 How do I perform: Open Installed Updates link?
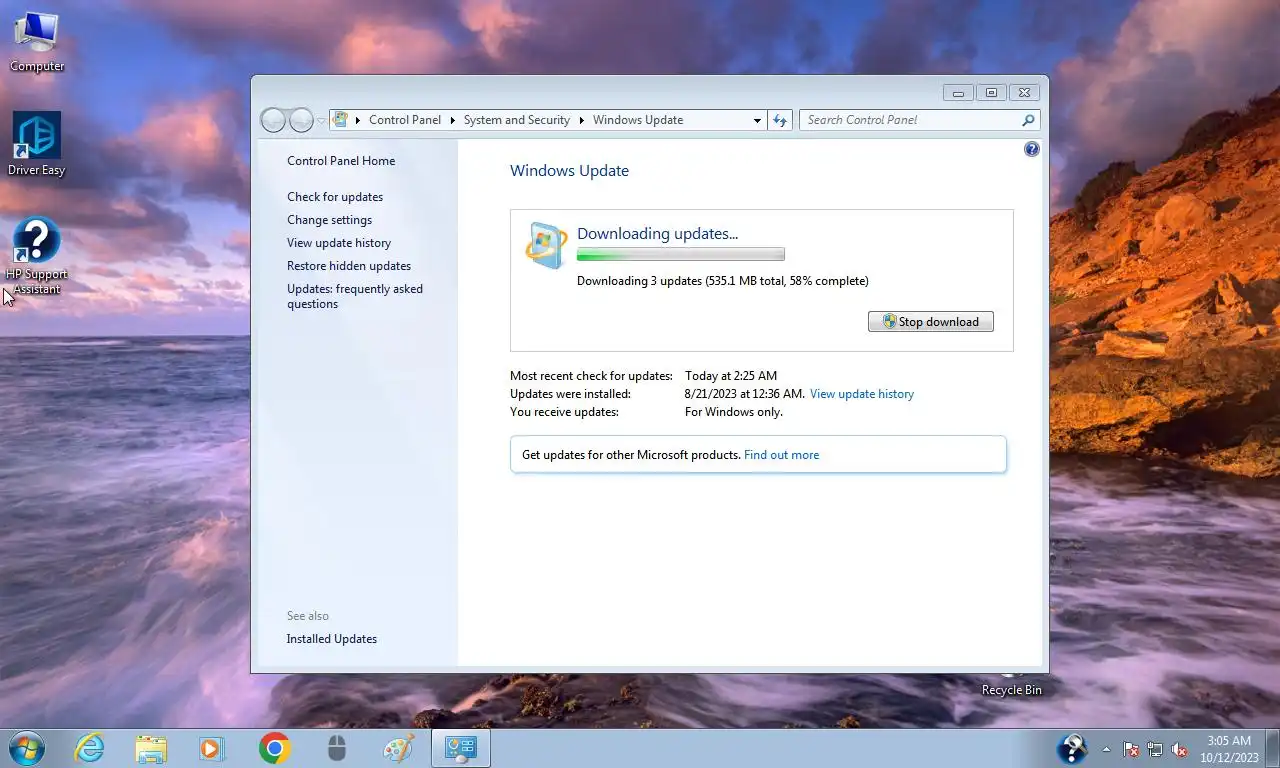click(332, 639)
